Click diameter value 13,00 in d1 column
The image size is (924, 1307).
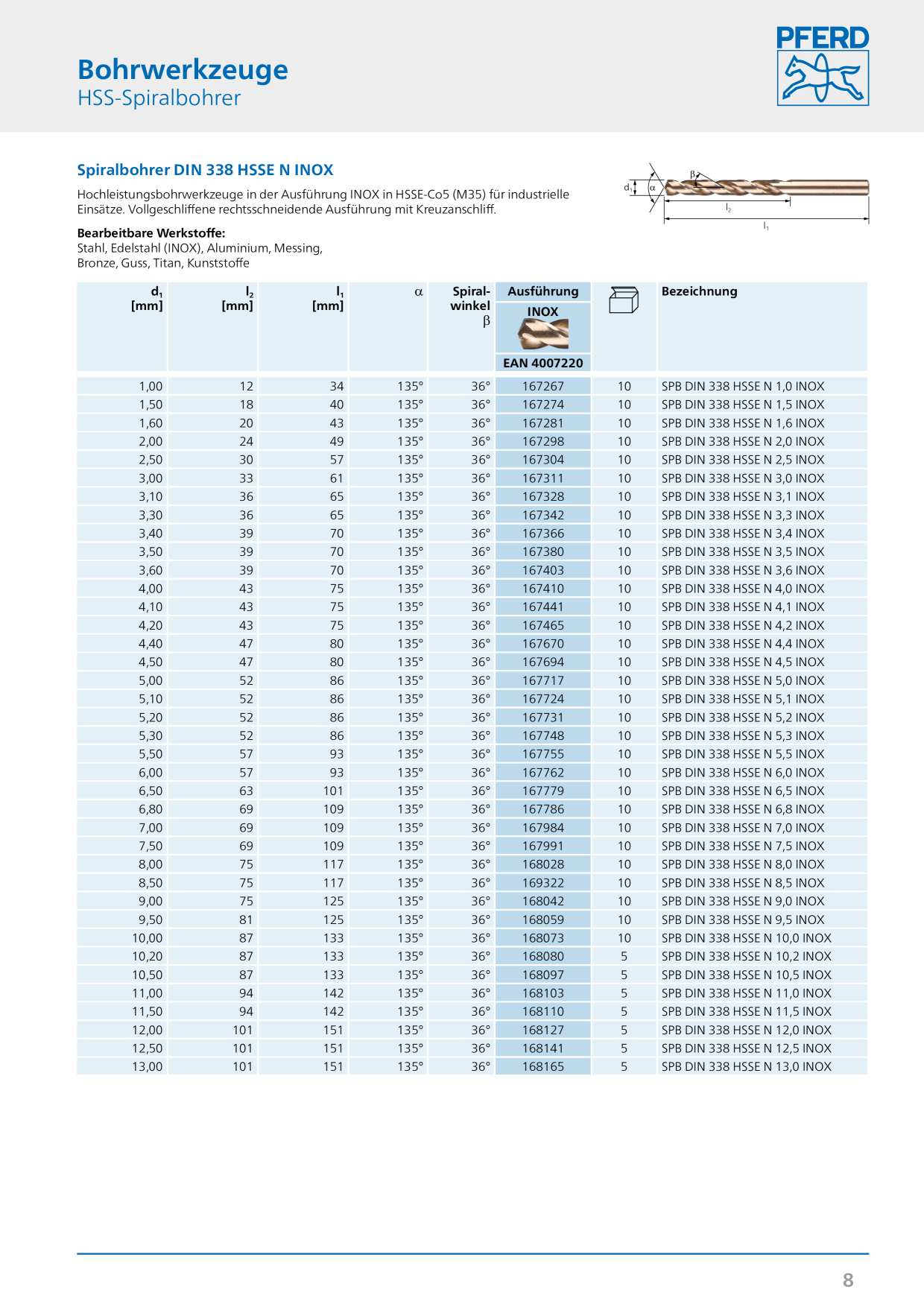148,1066
